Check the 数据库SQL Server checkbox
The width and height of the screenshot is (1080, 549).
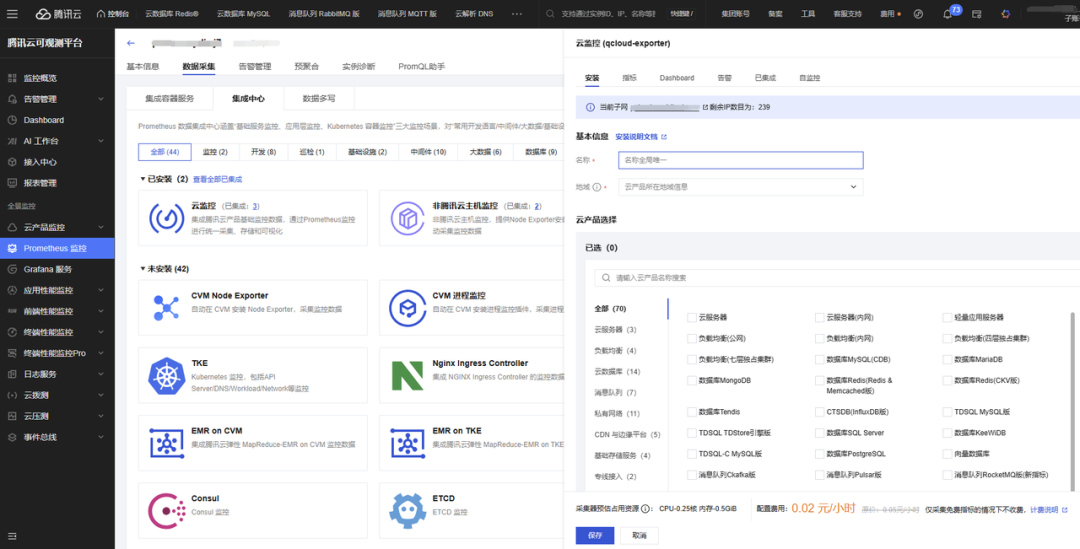(820, 433)
